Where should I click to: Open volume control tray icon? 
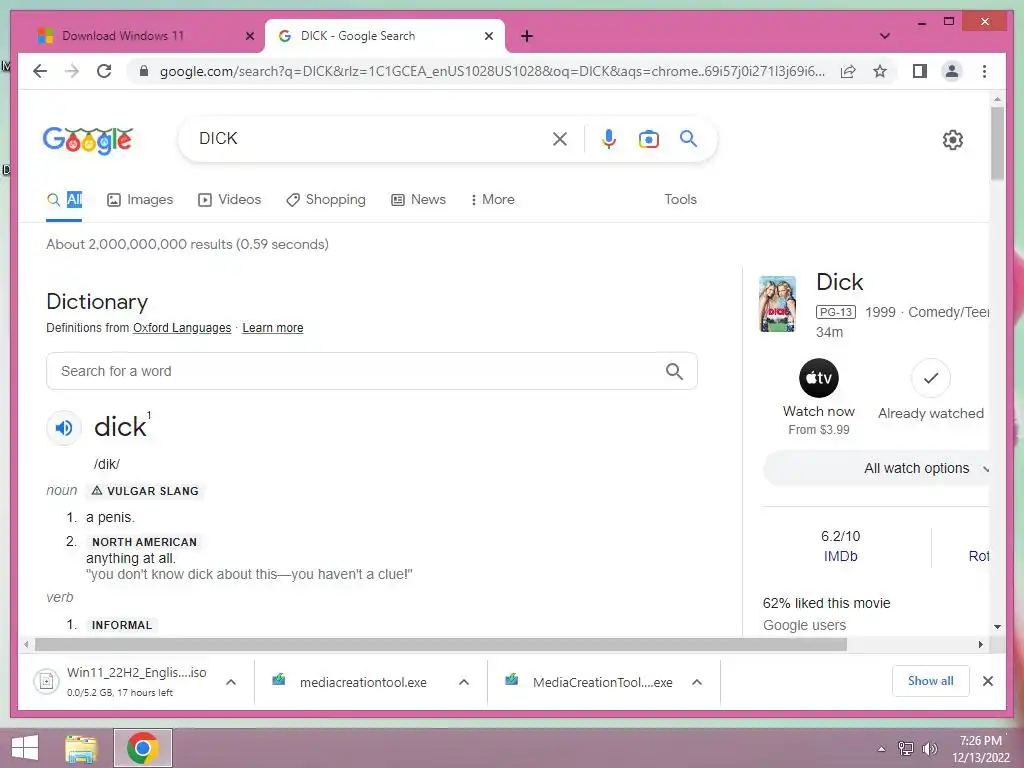[929, 748]
